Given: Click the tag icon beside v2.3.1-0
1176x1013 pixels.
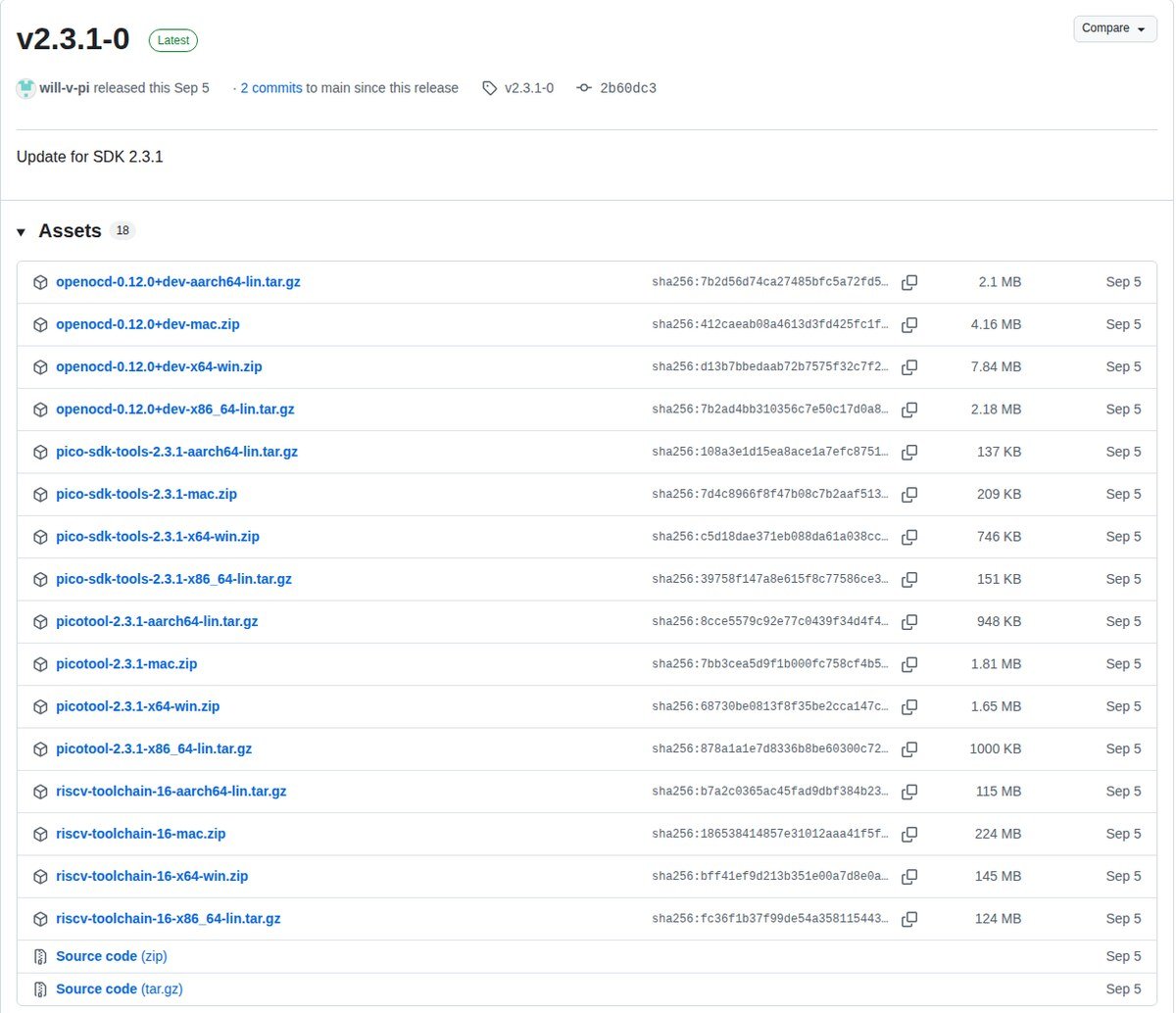Looking at the screenshot, I should 489,88.
